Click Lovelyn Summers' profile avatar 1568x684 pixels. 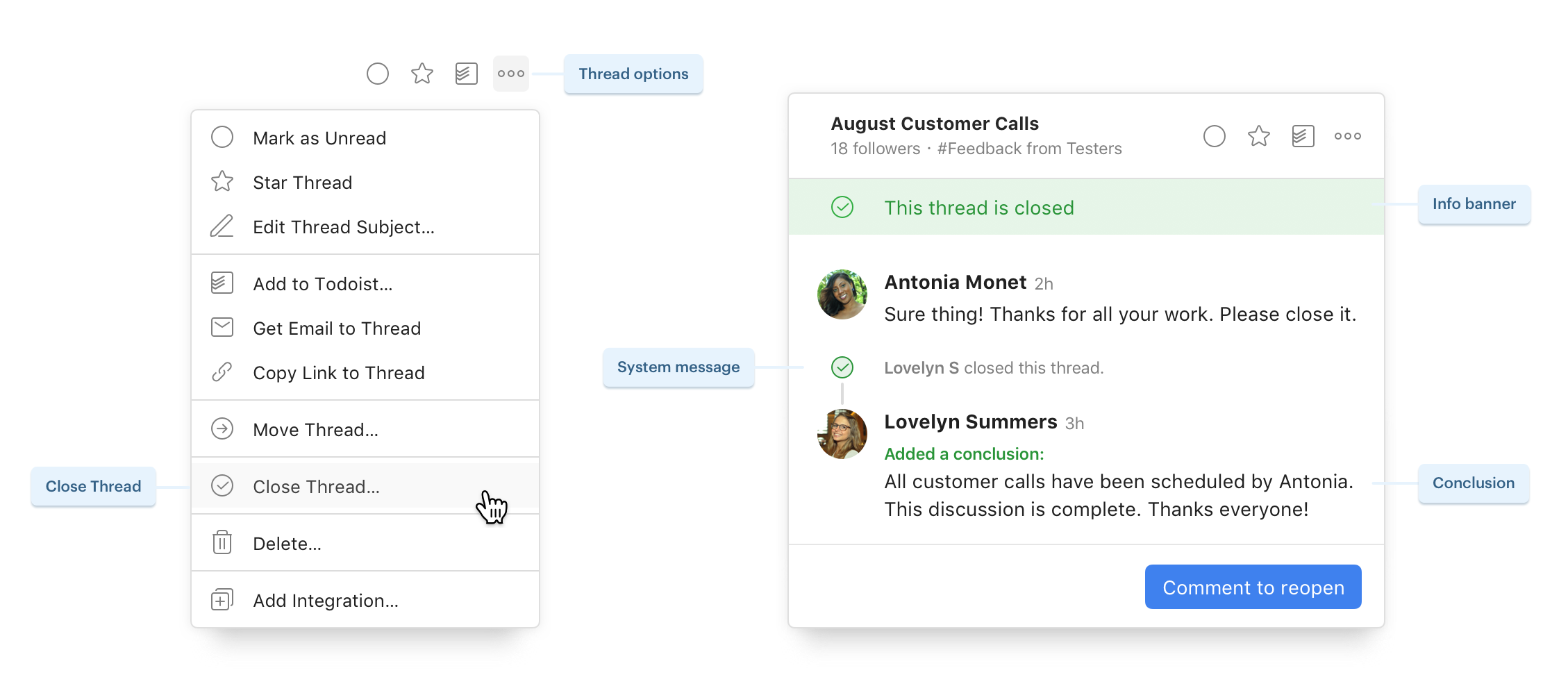pos(842,434)
